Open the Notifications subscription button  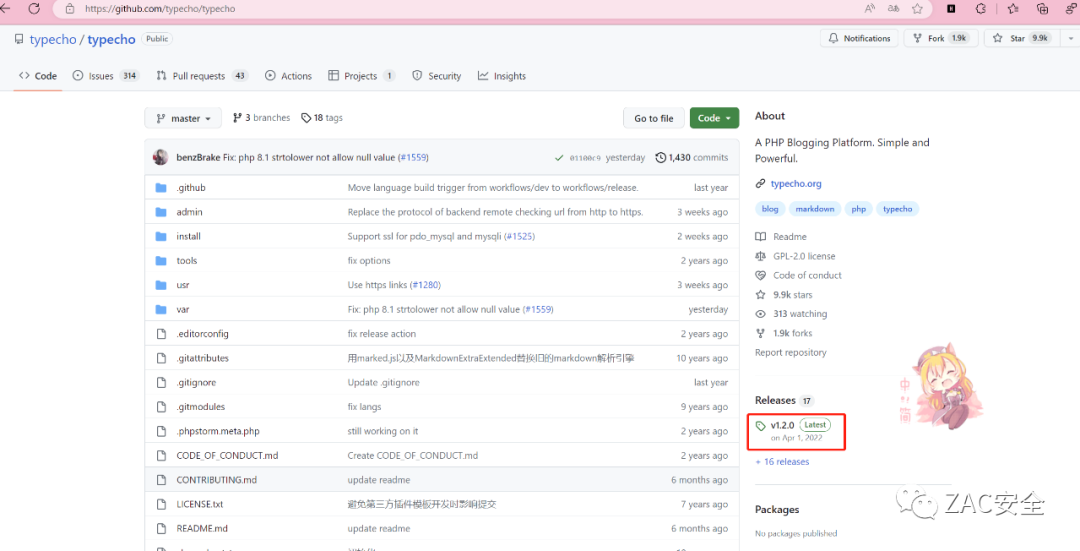(x=858, y=38)
